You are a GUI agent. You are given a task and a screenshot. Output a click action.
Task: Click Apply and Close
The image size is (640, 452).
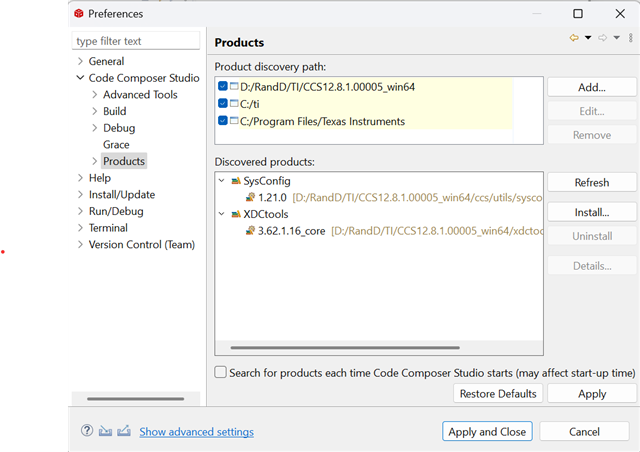[487, 431]
